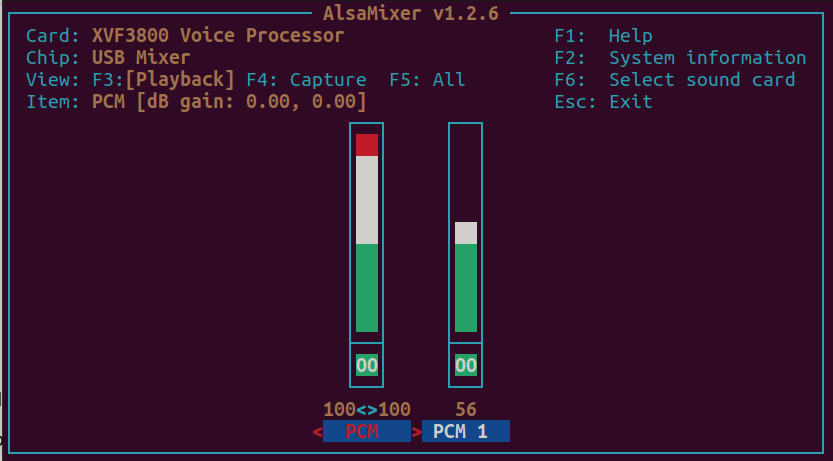Click Esc Exit label
The image size is (833, 461).
coord(604,101)
